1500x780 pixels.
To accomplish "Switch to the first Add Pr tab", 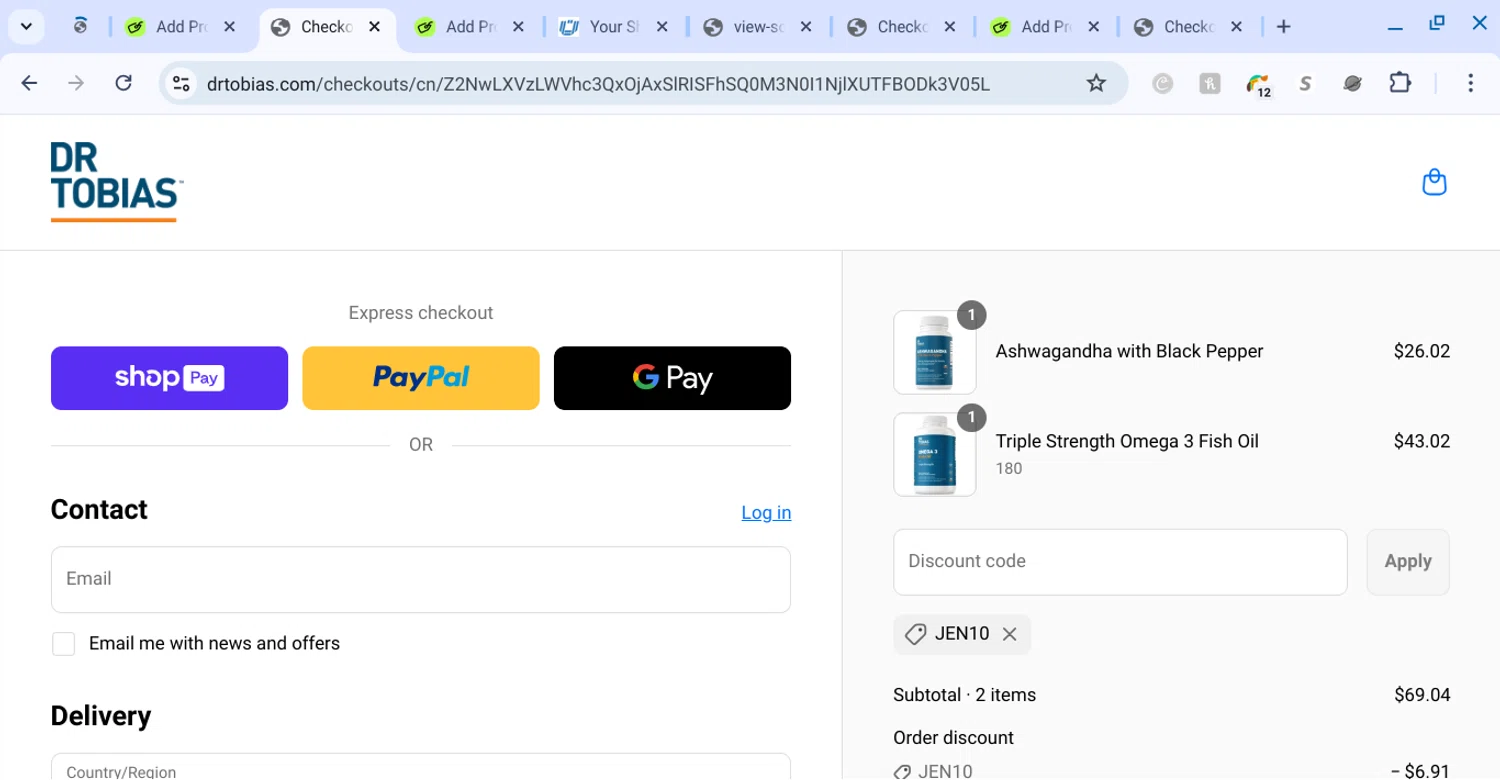I will (x=181, y=27).
